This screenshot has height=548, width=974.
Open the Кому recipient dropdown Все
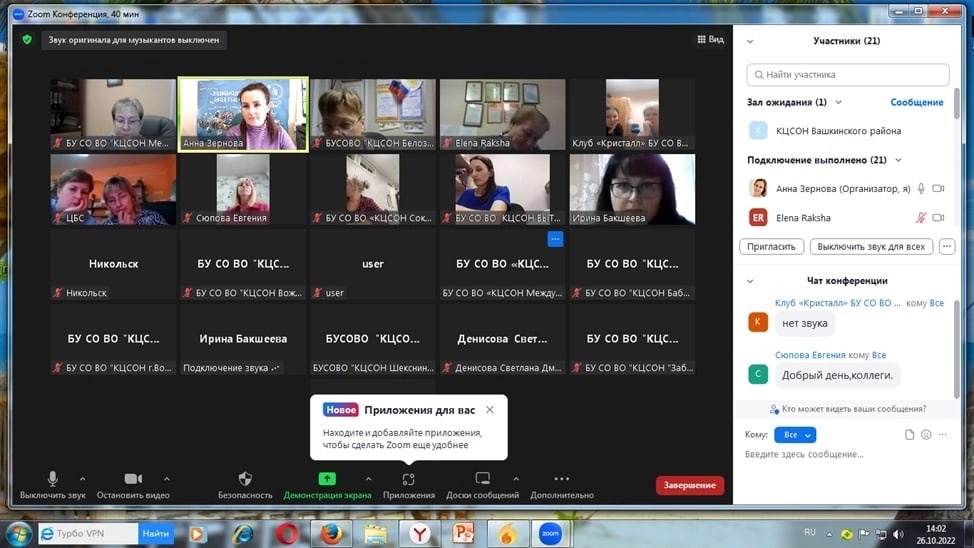[x=795, y=435]
